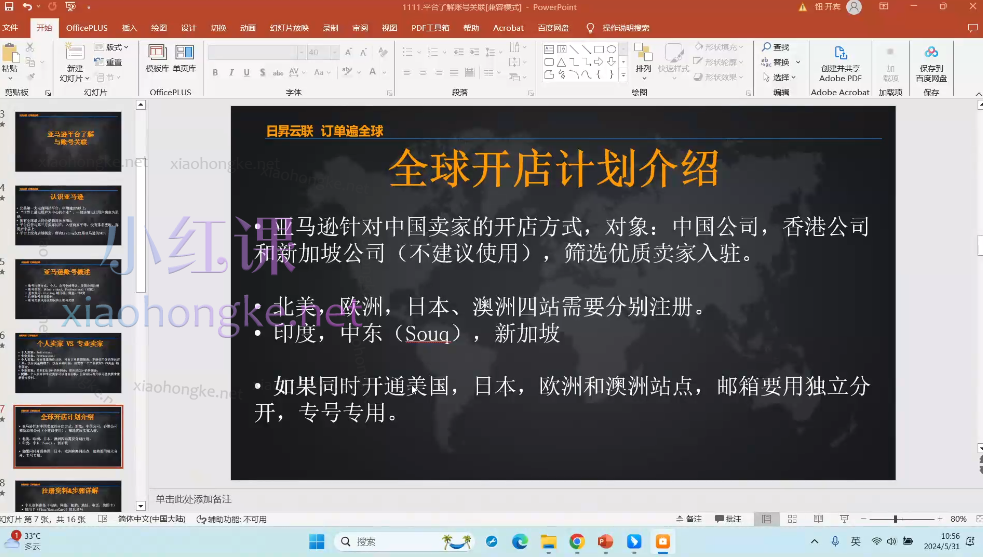Open 选择 Select dropdown

click(x=779, y=77)
